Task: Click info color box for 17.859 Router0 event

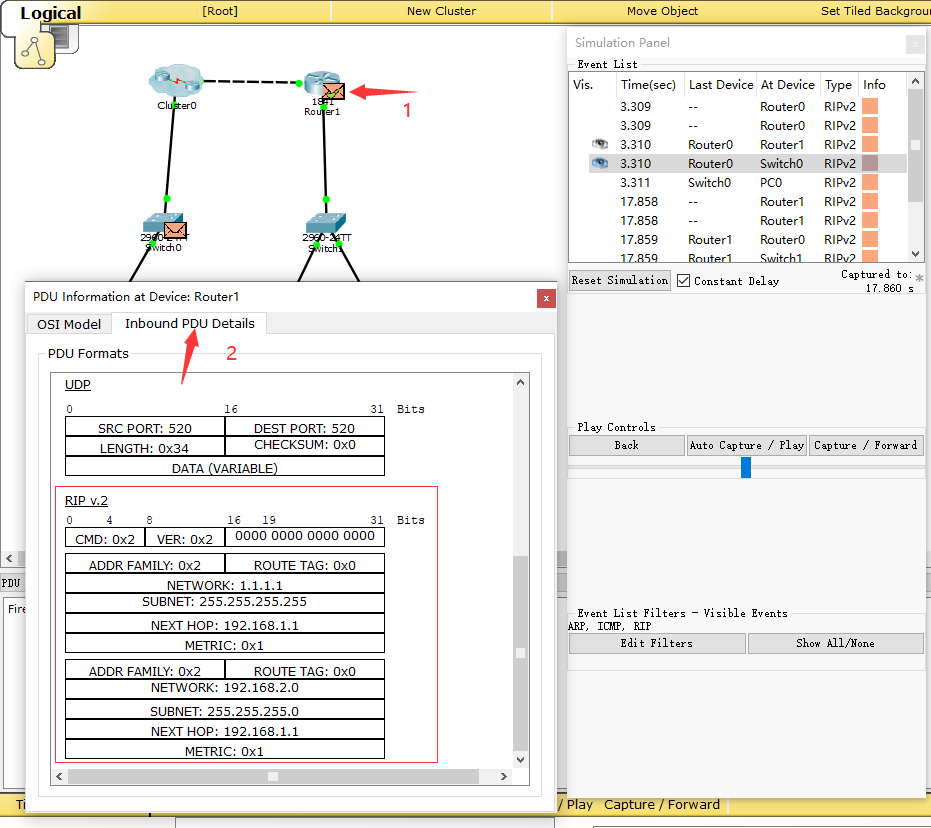Action: pos(870,239)
